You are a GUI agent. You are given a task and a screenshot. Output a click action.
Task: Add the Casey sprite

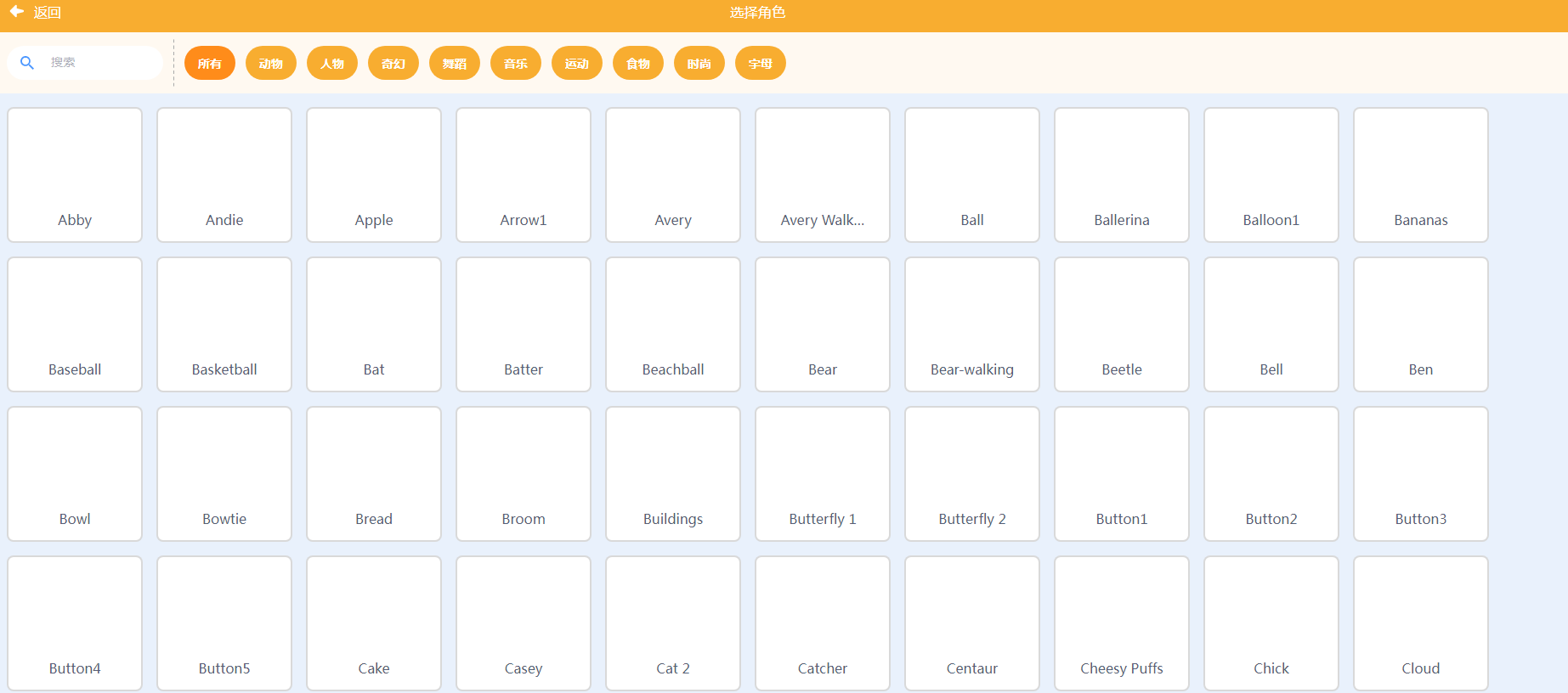tap(524, 623)
